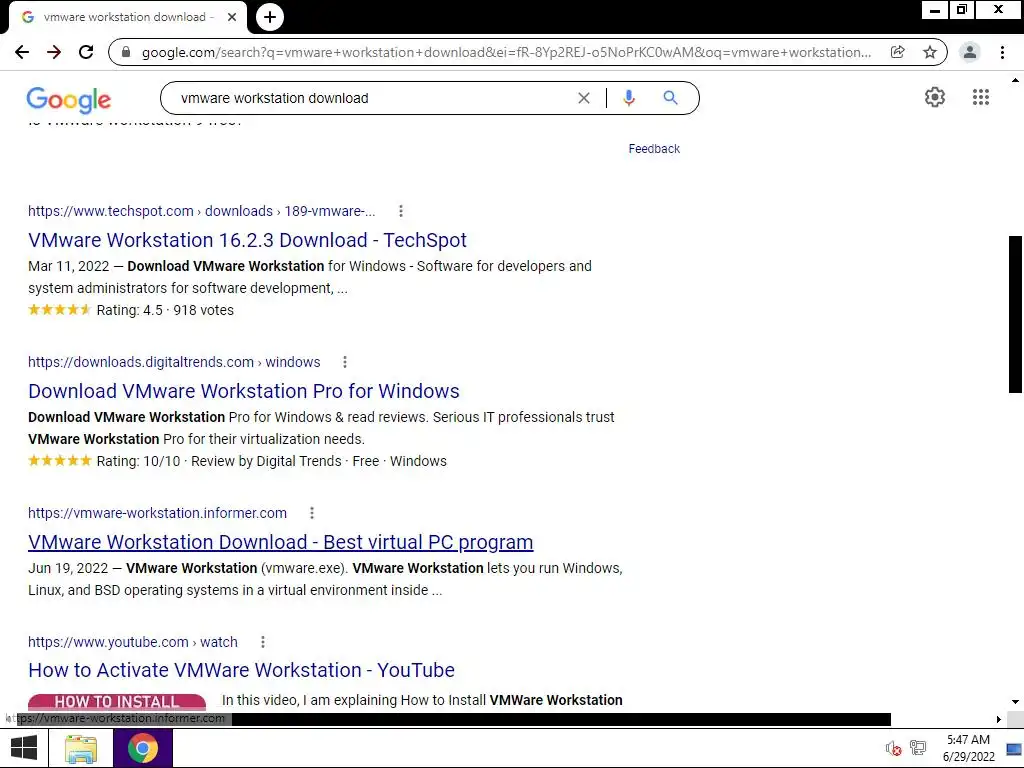View site info via the lock icon
This screenshot has width=1024, height=768.
[127, 52]
